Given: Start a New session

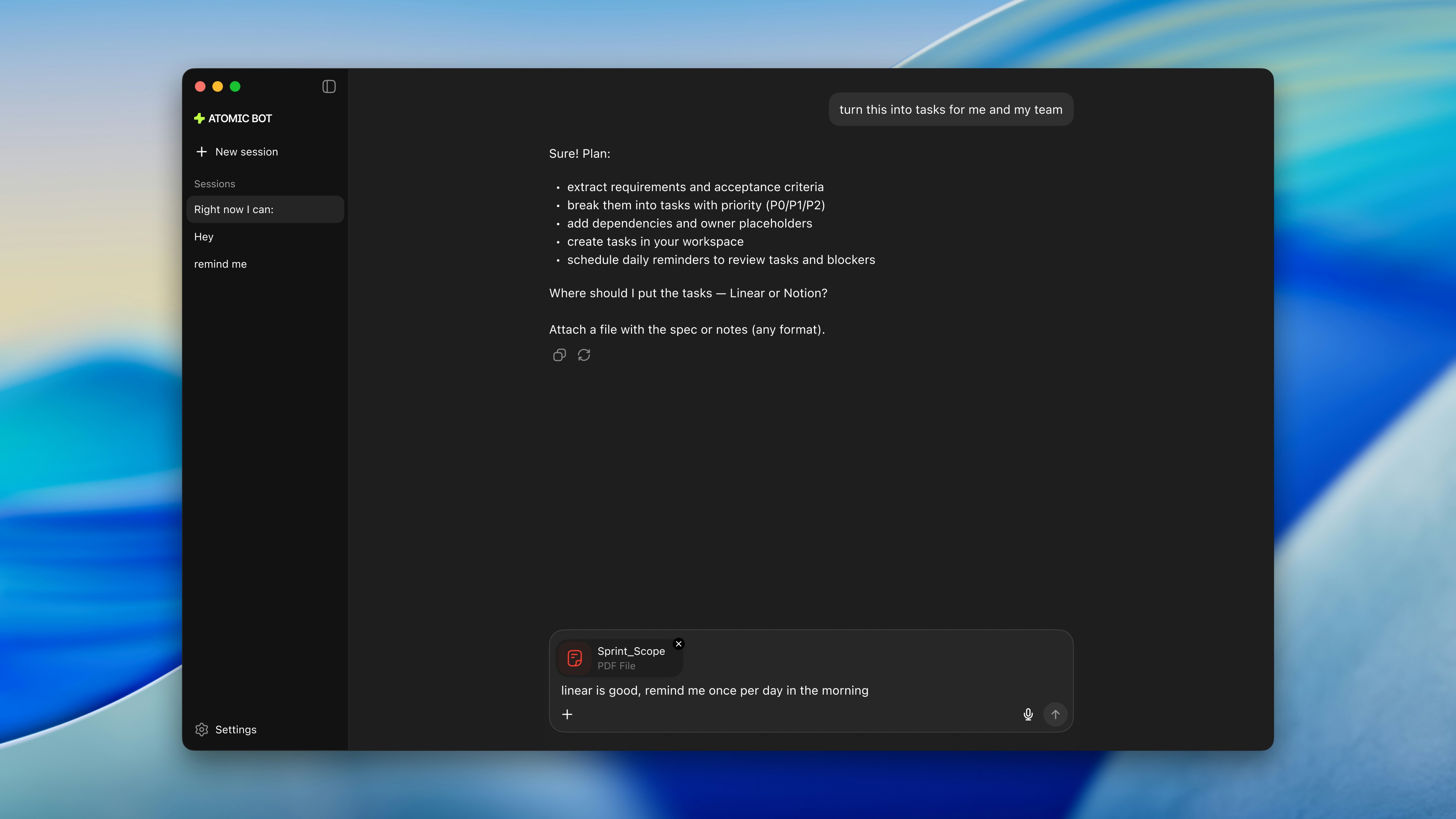Looking at the screenshot, I should 246,152.
